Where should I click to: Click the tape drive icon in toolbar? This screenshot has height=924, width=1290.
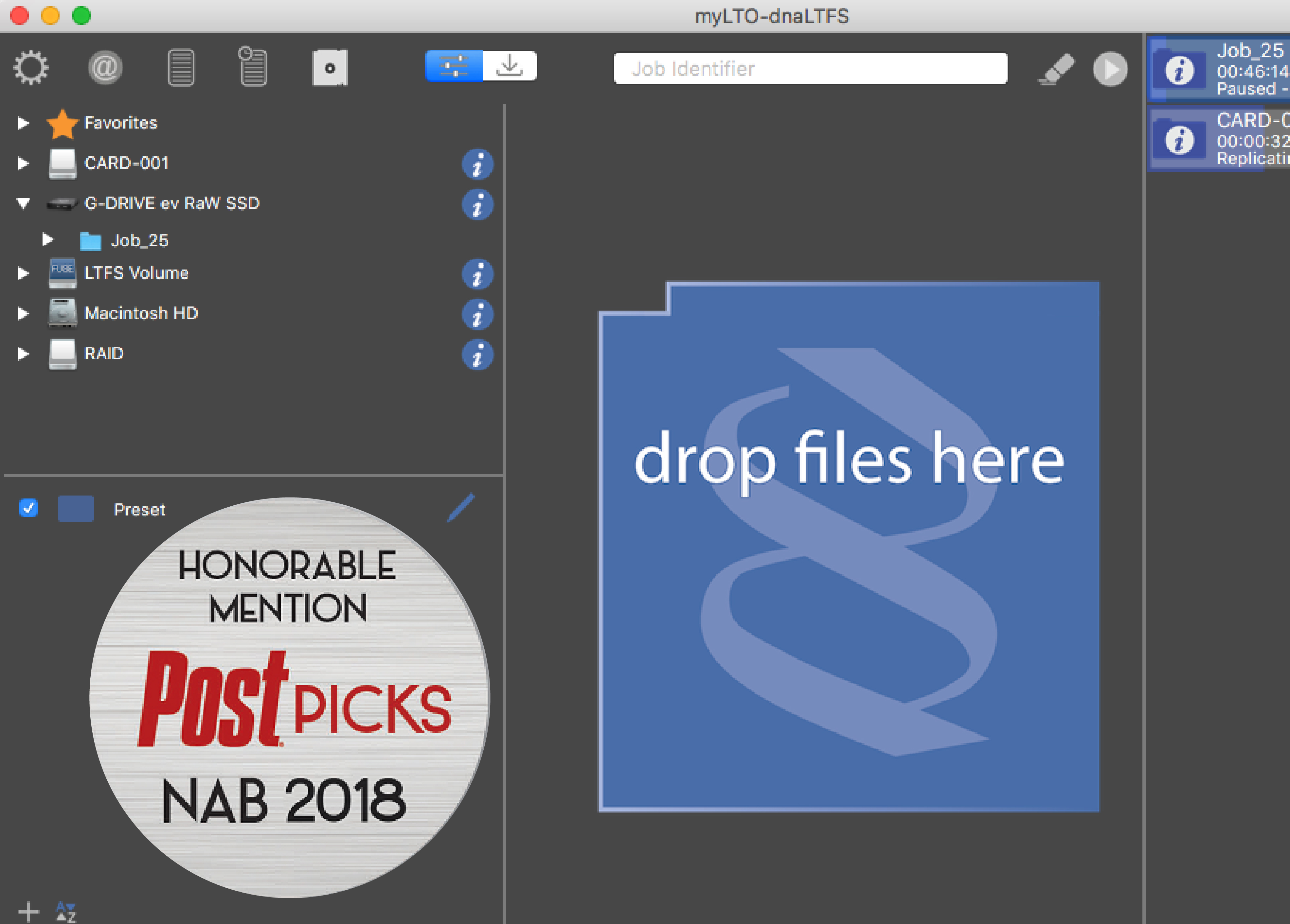330,68
